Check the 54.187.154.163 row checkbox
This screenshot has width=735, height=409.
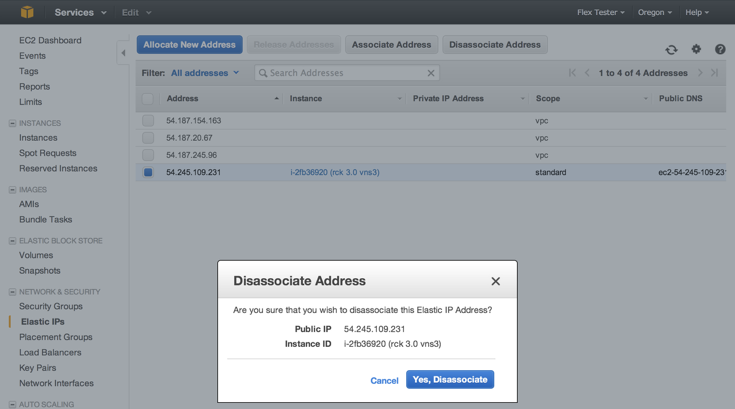[x=148, y=120]
